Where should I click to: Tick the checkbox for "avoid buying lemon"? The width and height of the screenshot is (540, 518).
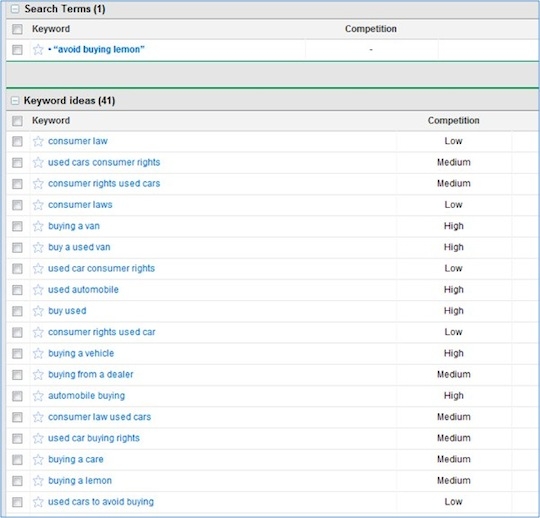coord(17,50)
